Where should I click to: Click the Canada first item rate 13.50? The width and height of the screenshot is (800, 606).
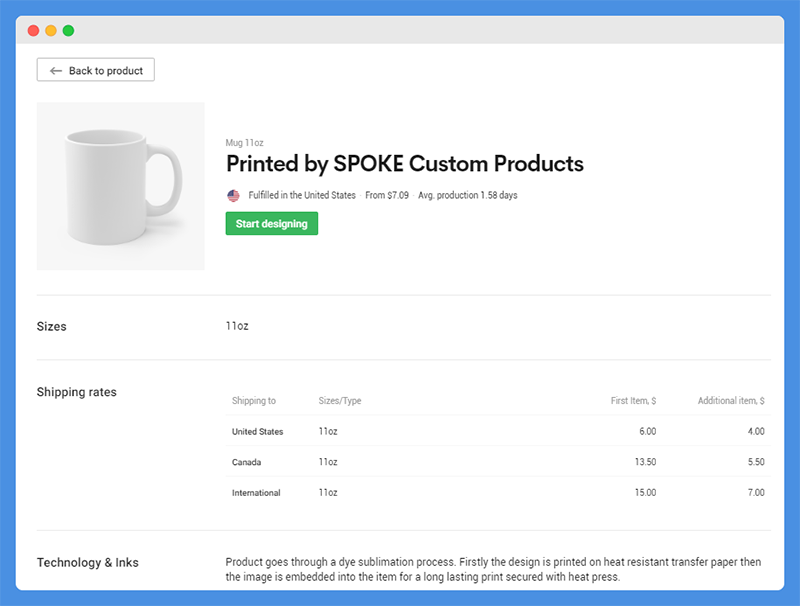tap(645, 462)
